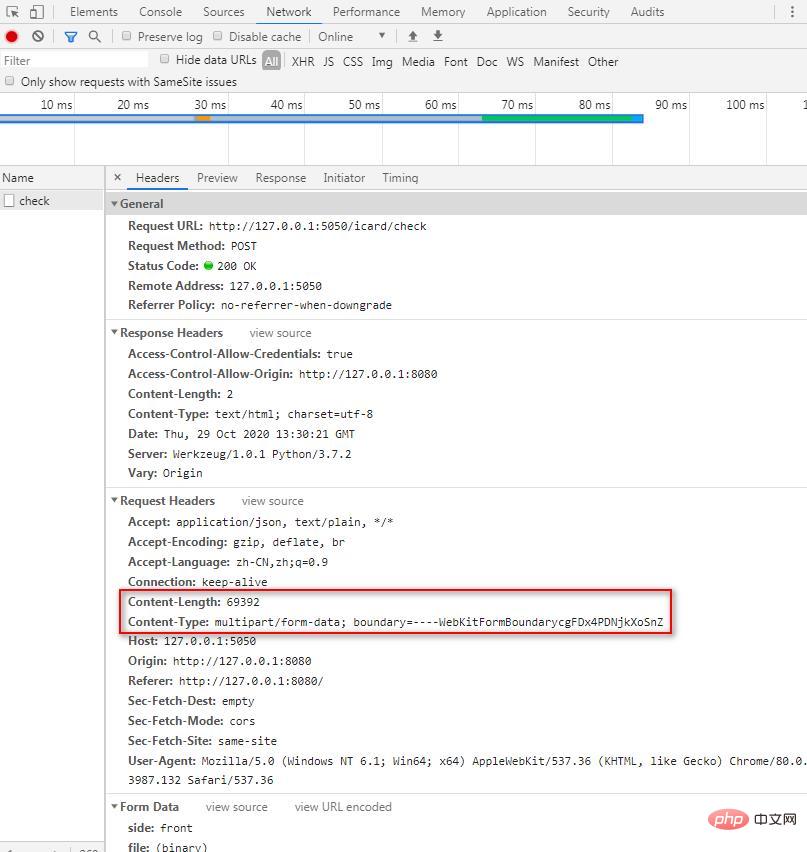Viewport: 807px width, 852px height.
Task: View source of Request Headers
Action: pos(273,500)
